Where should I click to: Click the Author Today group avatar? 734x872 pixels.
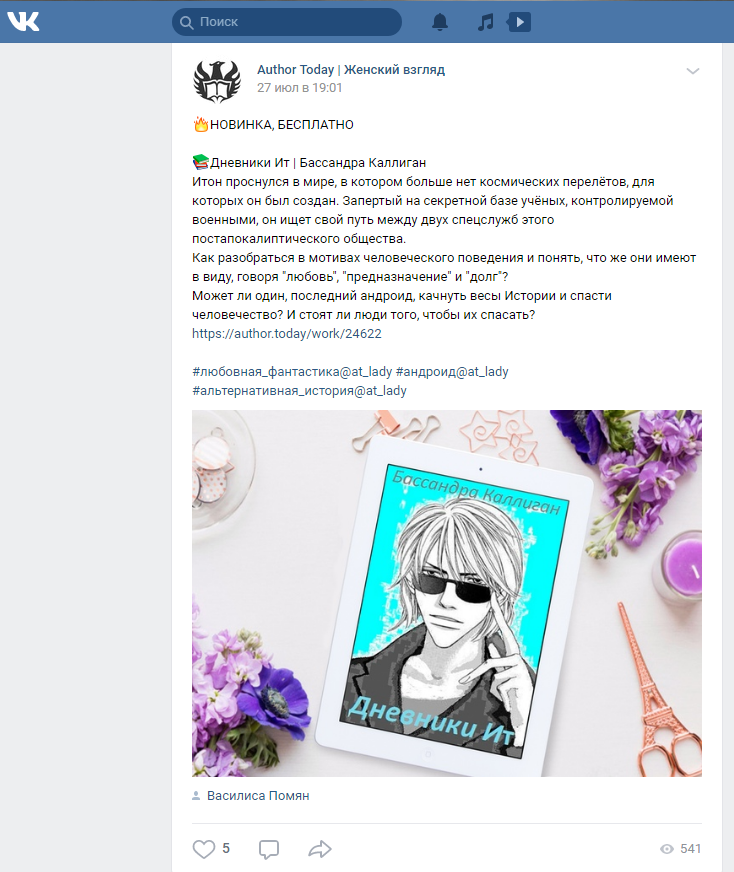[x=216, y=81]
